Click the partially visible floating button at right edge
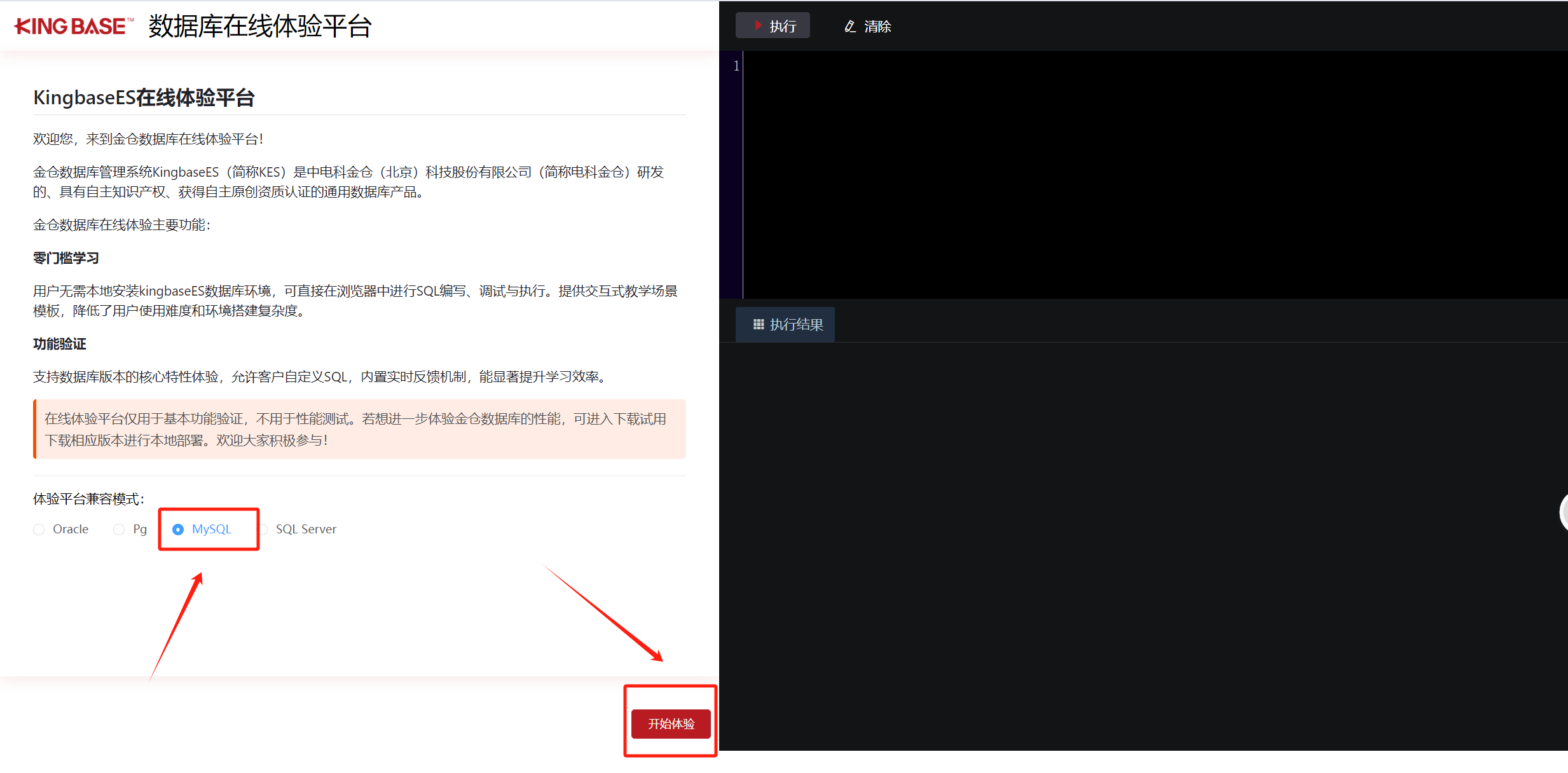 click(x=1564, y=512)
